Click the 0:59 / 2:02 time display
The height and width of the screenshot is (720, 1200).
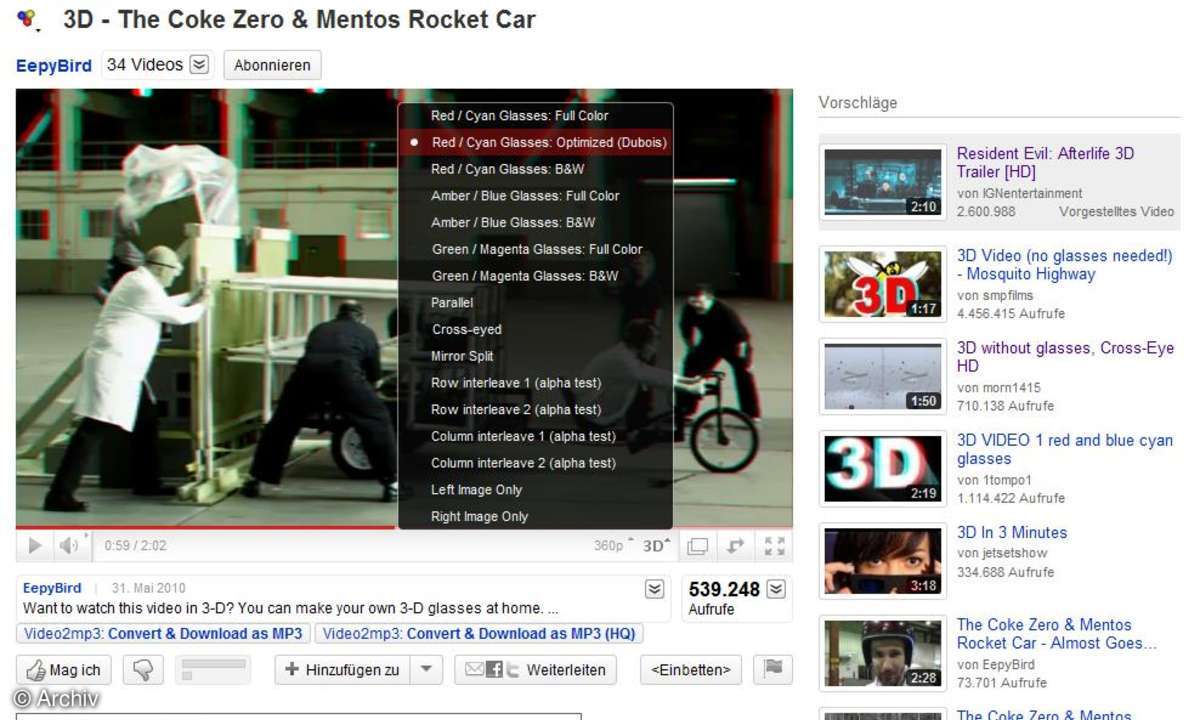(x=135, y=546)
